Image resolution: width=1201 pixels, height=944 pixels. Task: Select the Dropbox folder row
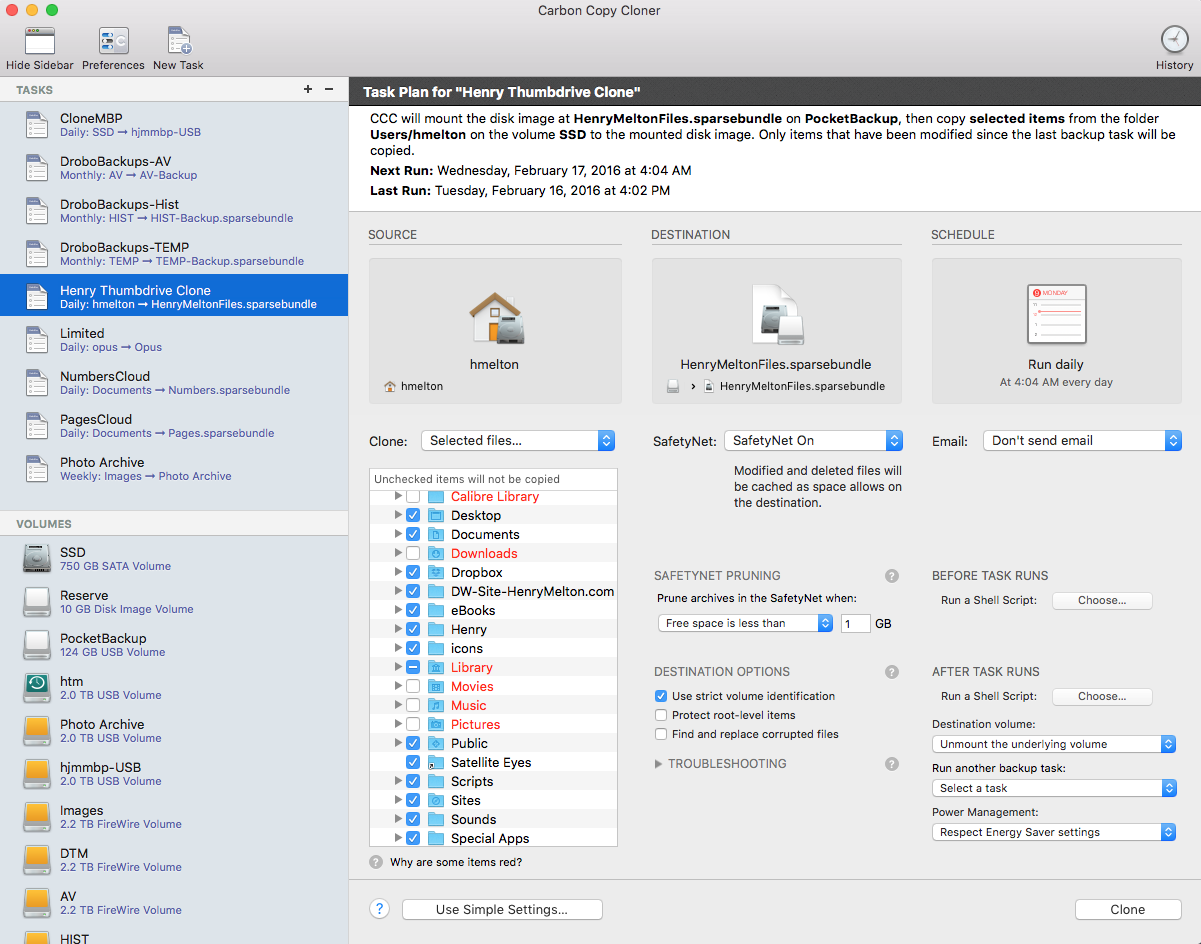point(493,572)
